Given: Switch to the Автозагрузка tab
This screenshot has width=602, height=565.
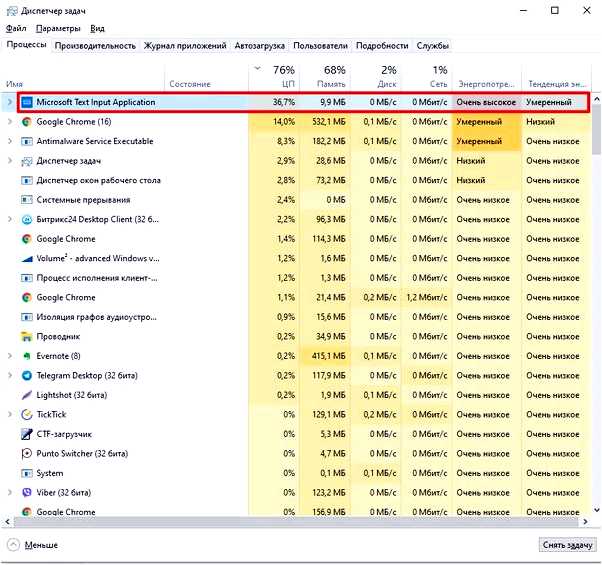Looking at the screenshot, I should (x=260, y=46).
